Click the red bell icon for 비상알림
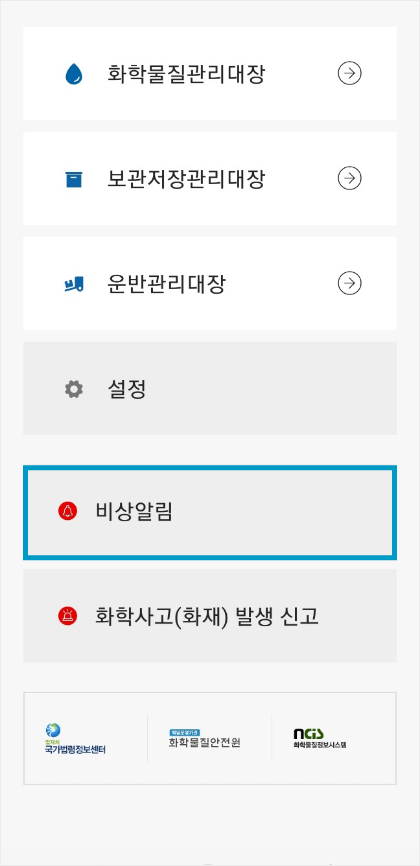Image resolution: width=420 pixels, height=866 pixels. tap(67, 511)
